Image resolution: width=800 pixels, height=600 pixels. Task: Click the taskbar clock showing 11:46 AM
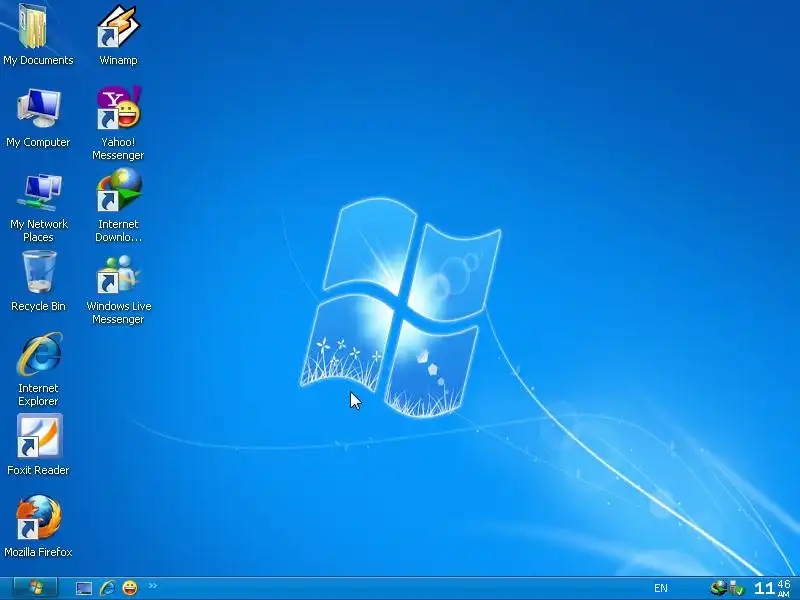click(x=772, y=588)
